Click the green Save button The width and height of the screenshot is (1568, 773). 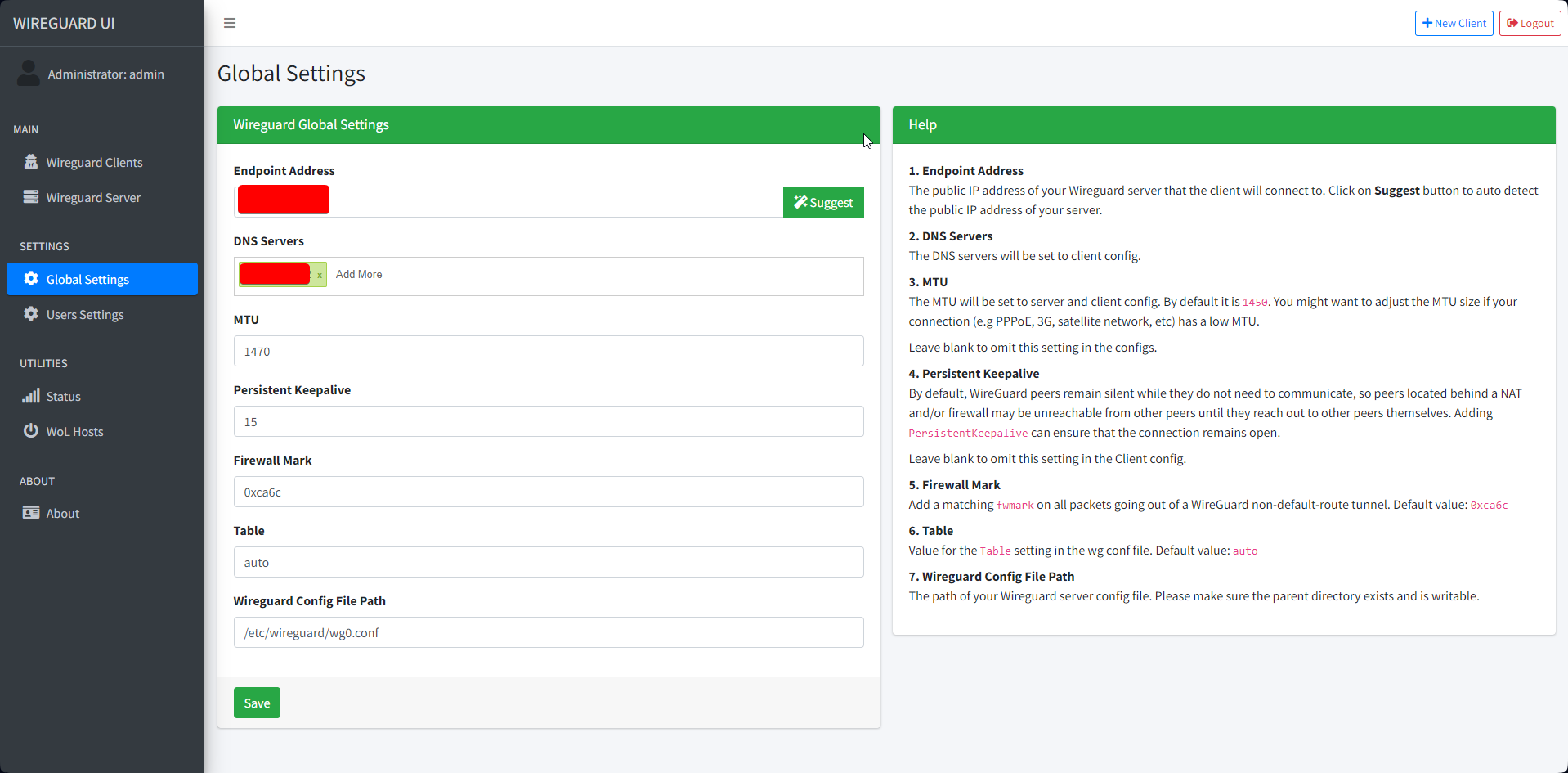pyautogui.click(x=257, y=703)
